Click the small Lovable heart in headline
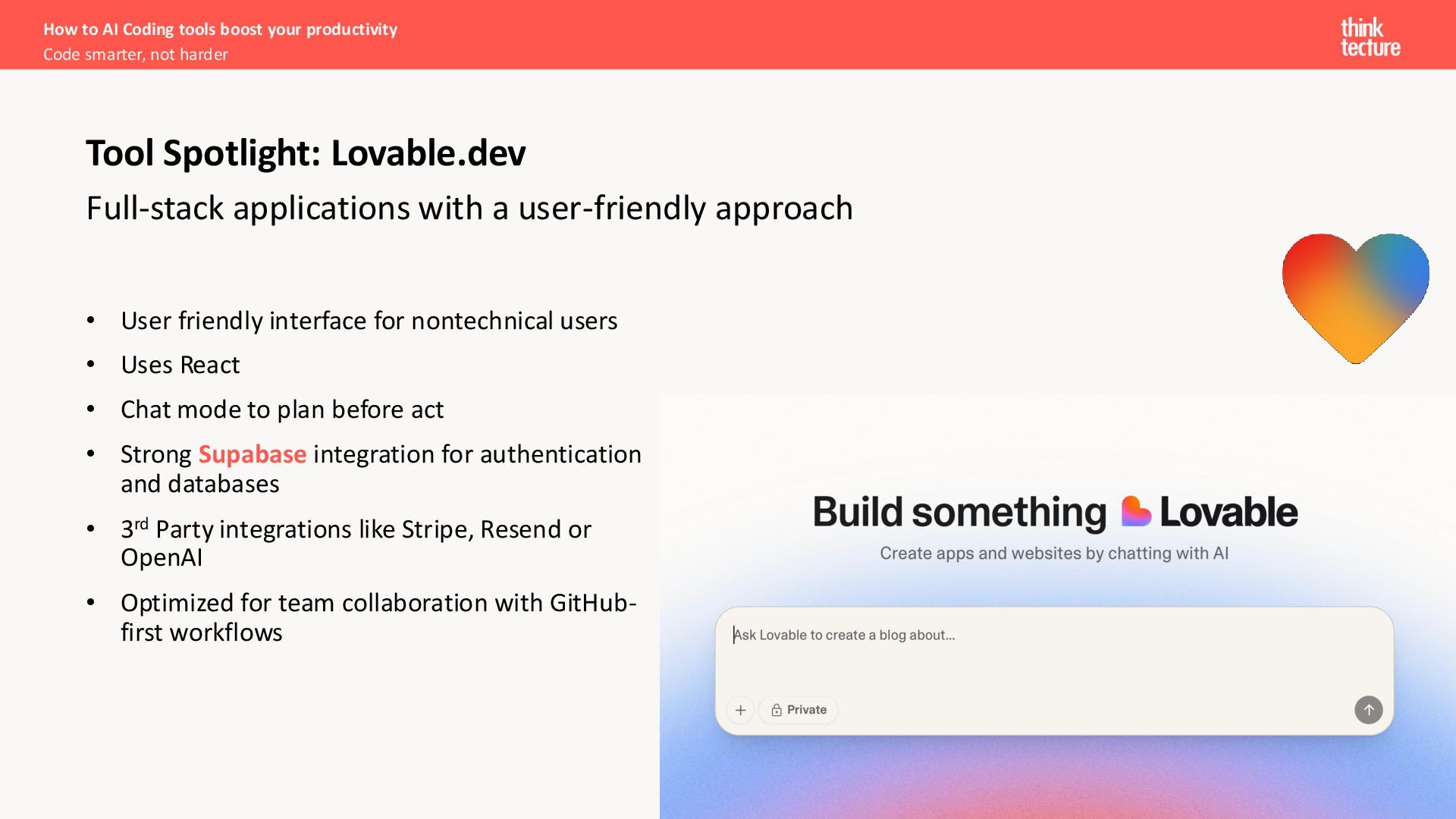The width and height of the screenshot is (1456, 819). pyautogui.click(x=1135, y=512)
